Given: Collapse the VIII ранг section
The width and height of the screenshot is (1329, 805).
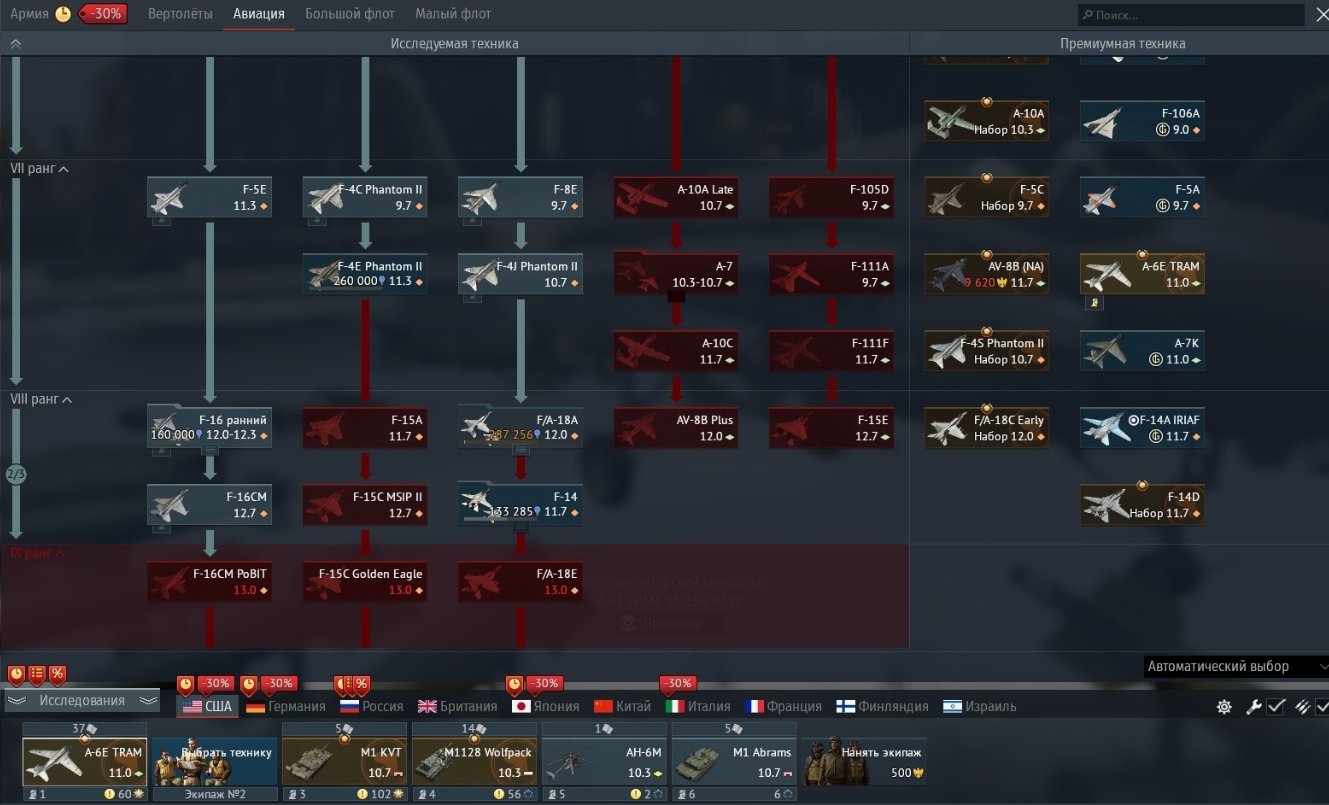Looking at the screenshot, I should click(x=41, y=399).
